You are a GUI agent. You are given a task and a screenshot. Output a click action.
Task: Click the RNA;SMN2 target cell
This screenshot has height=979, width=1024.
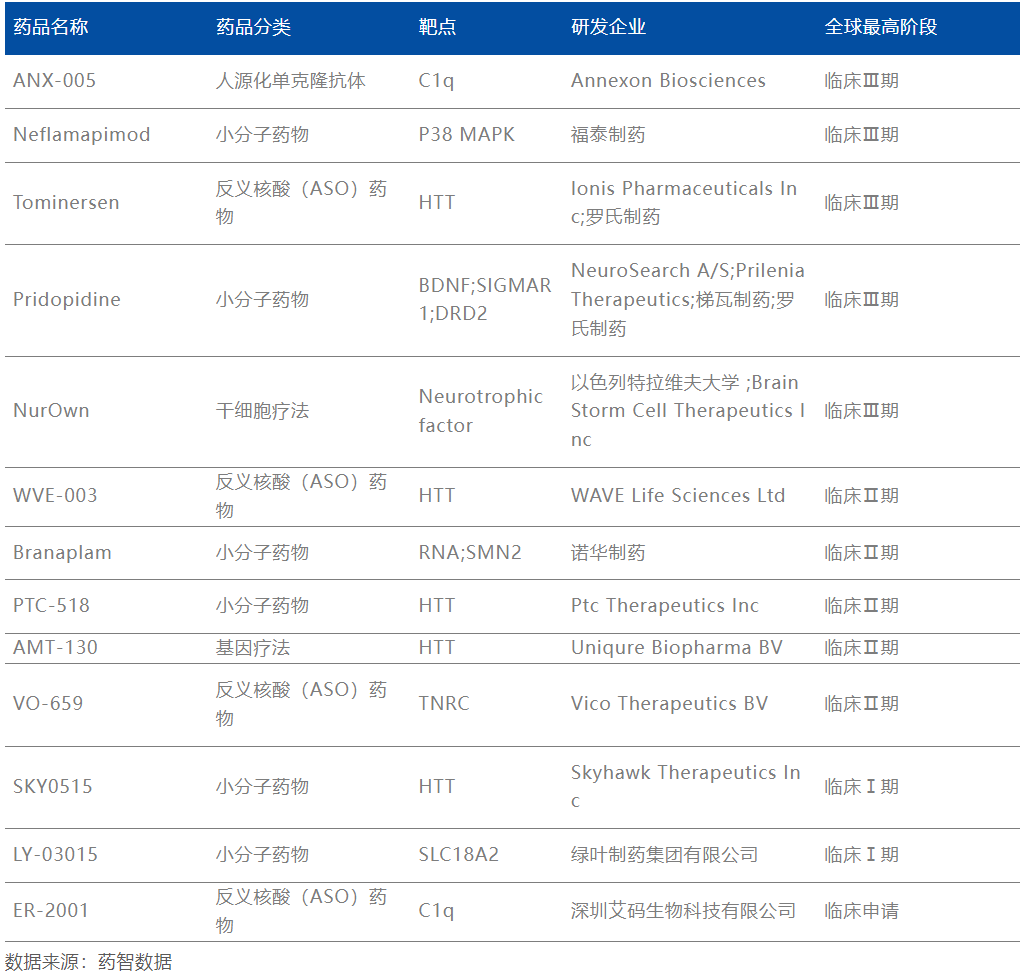[x=470, y=553]
